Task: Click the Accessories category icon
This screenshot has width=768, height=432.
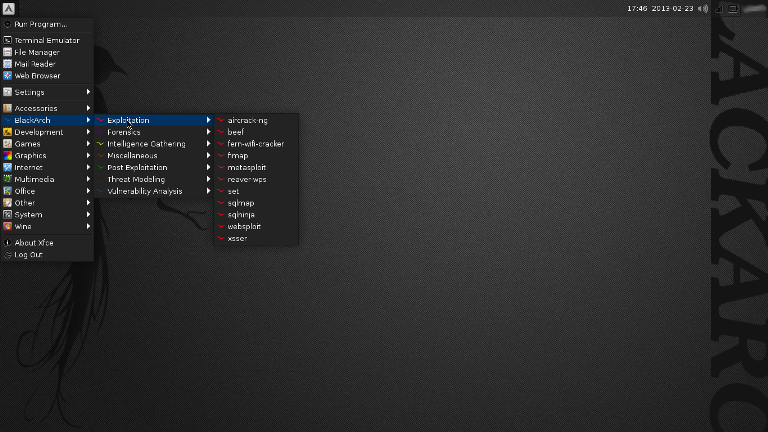Action: click(x=7, y=108)
